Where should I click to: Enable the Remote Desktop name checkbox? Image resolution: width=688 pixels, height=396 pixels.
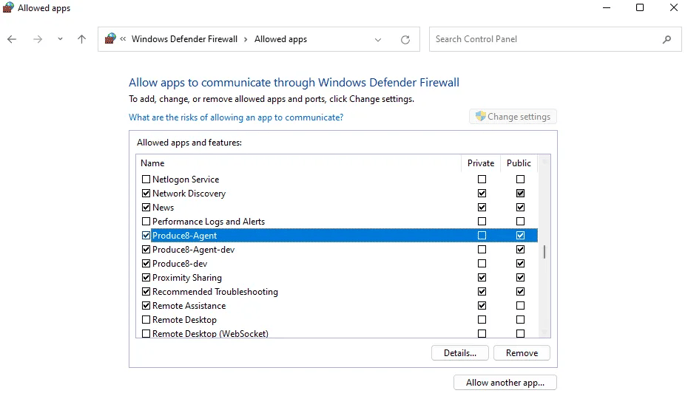146,320
